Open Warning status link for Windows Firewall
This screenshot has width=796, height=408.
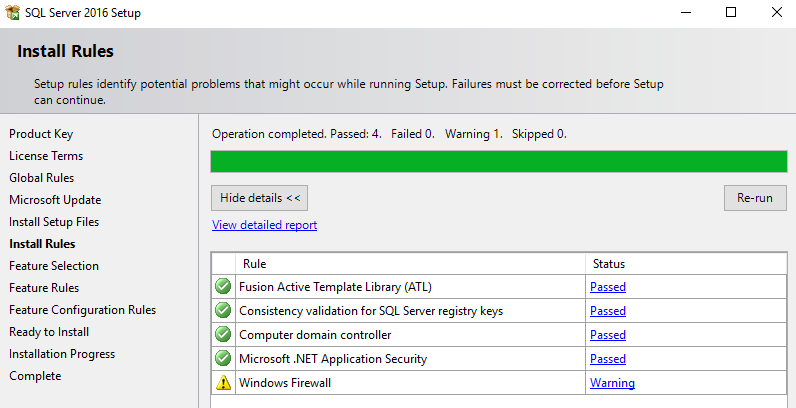click(612, 383)
